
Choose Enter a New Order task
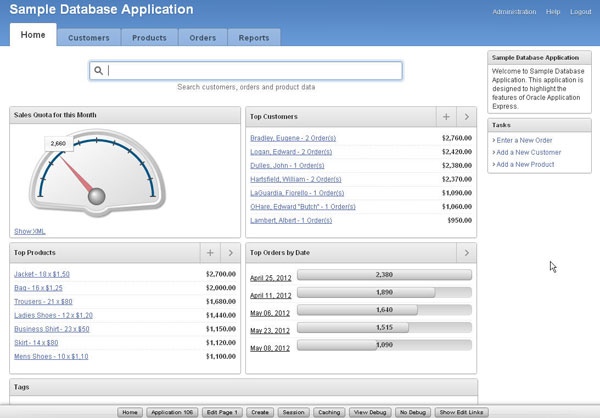(x=524, y=140)
